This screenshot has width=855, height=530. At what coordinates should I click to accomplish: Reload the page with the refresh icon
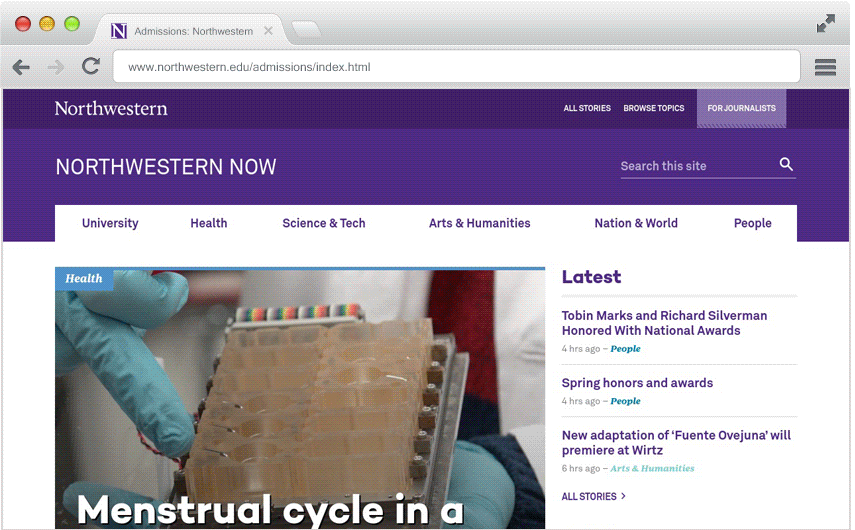pyautogui.click(x=91, y=66)
